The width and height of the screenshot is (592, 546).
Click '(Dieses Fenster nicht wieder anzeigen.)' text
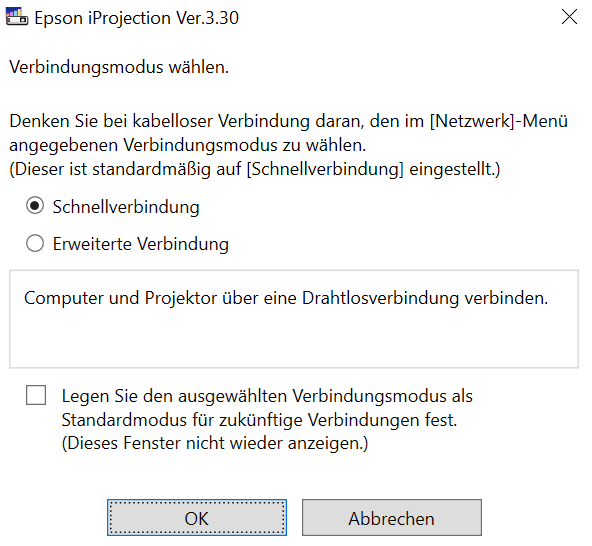tap(215, 443)
